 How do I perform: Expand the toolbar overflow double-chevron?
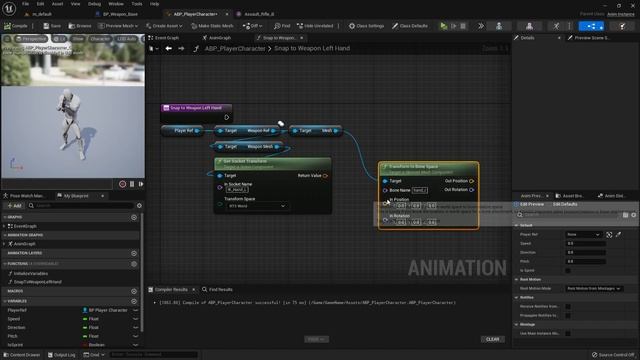pos(481,26)
